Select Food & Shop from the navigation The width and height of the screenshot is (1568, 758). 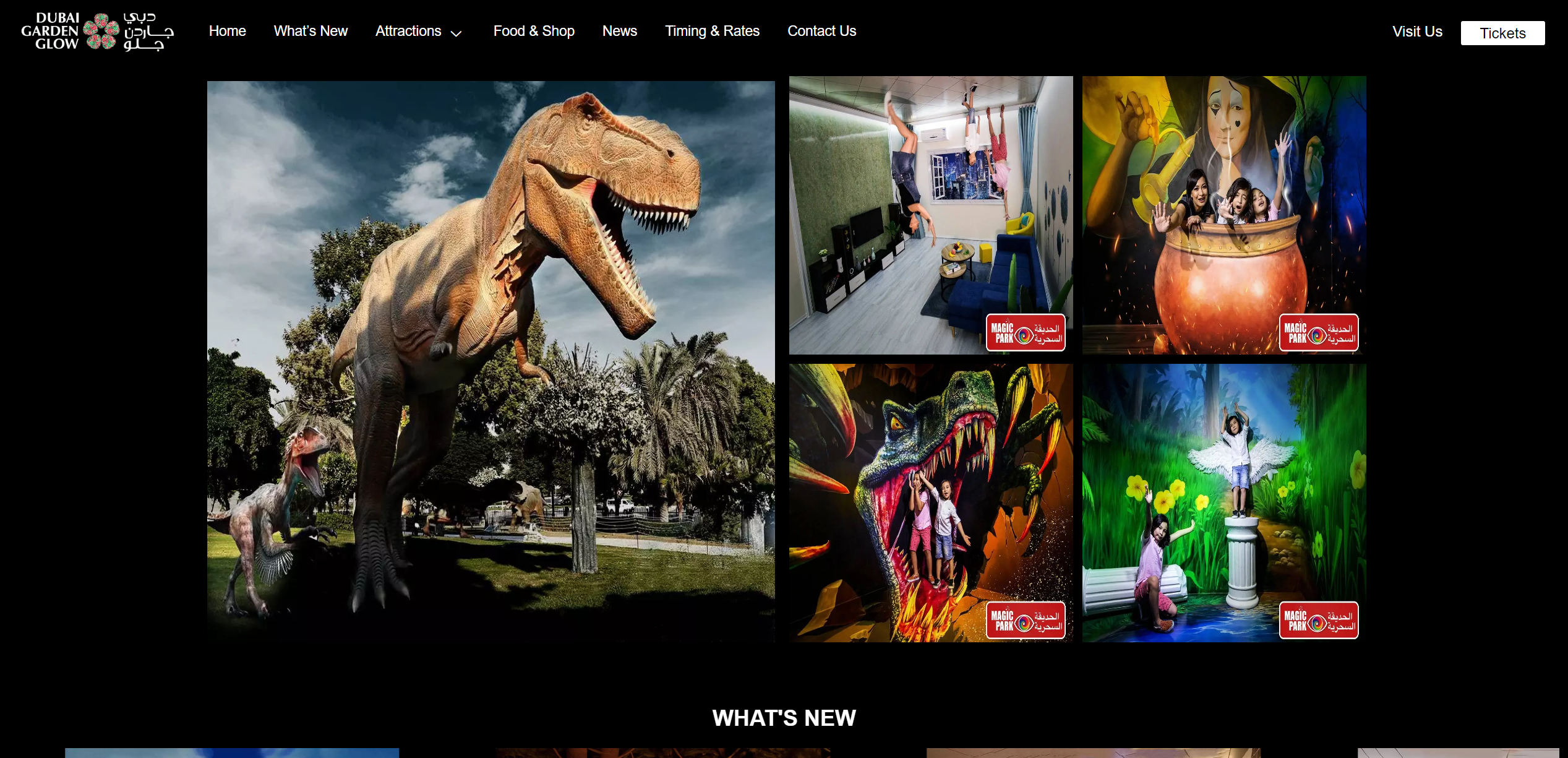coord(534,31)
